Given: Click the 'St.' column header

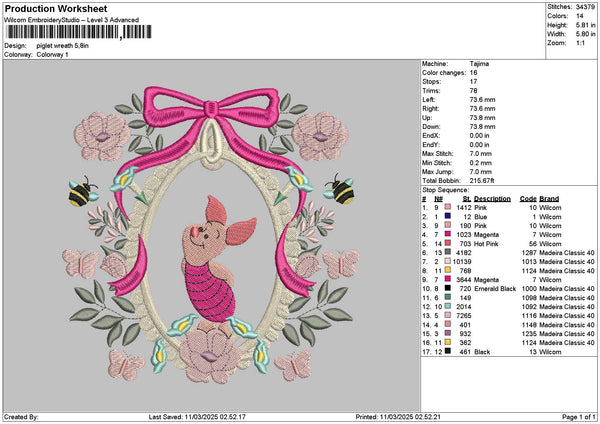Looking at the screenshot, I should 467,199.
